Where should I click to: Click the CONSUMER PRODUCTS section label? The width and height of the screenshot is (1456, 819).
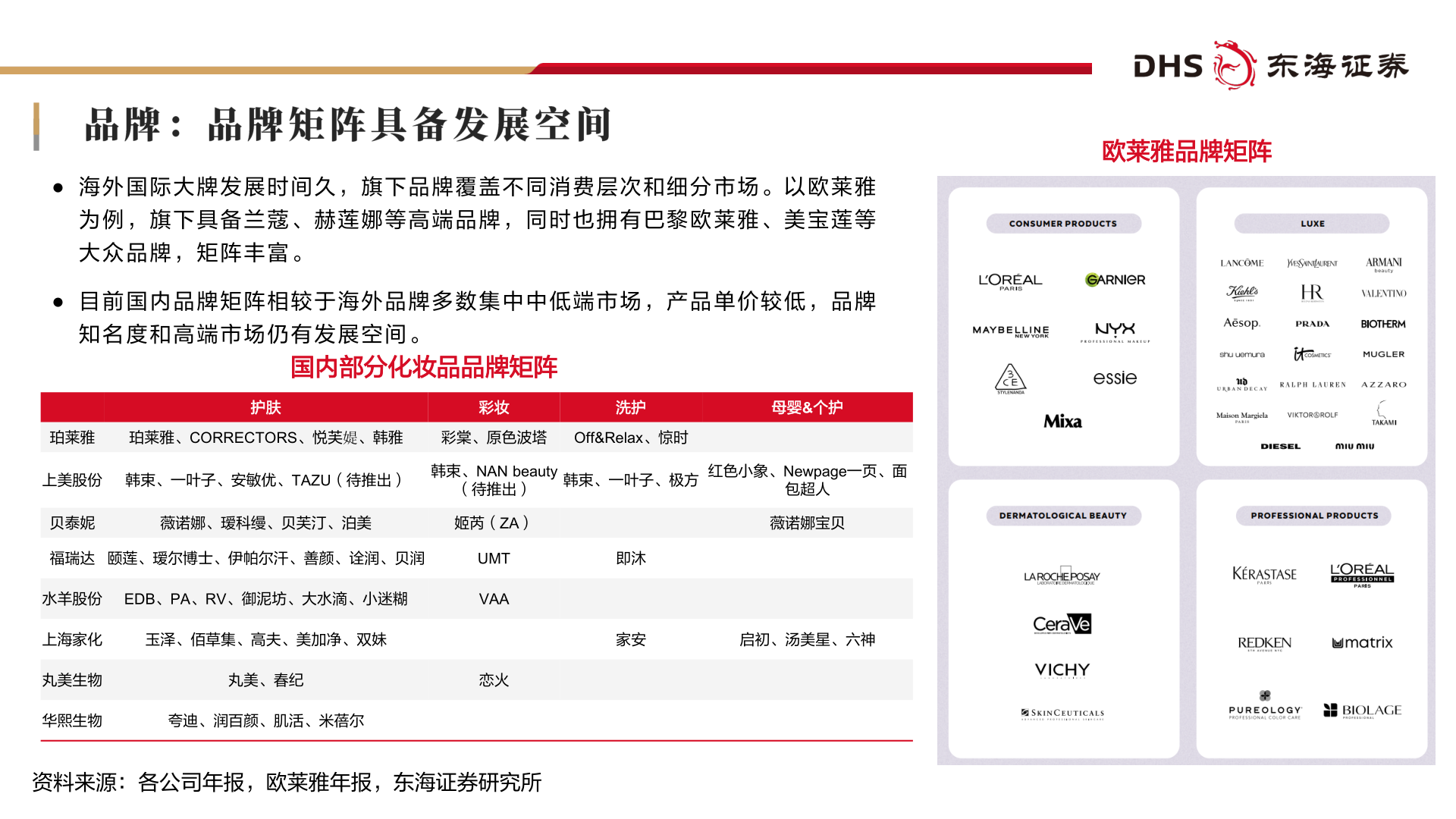pos(1063,223)
